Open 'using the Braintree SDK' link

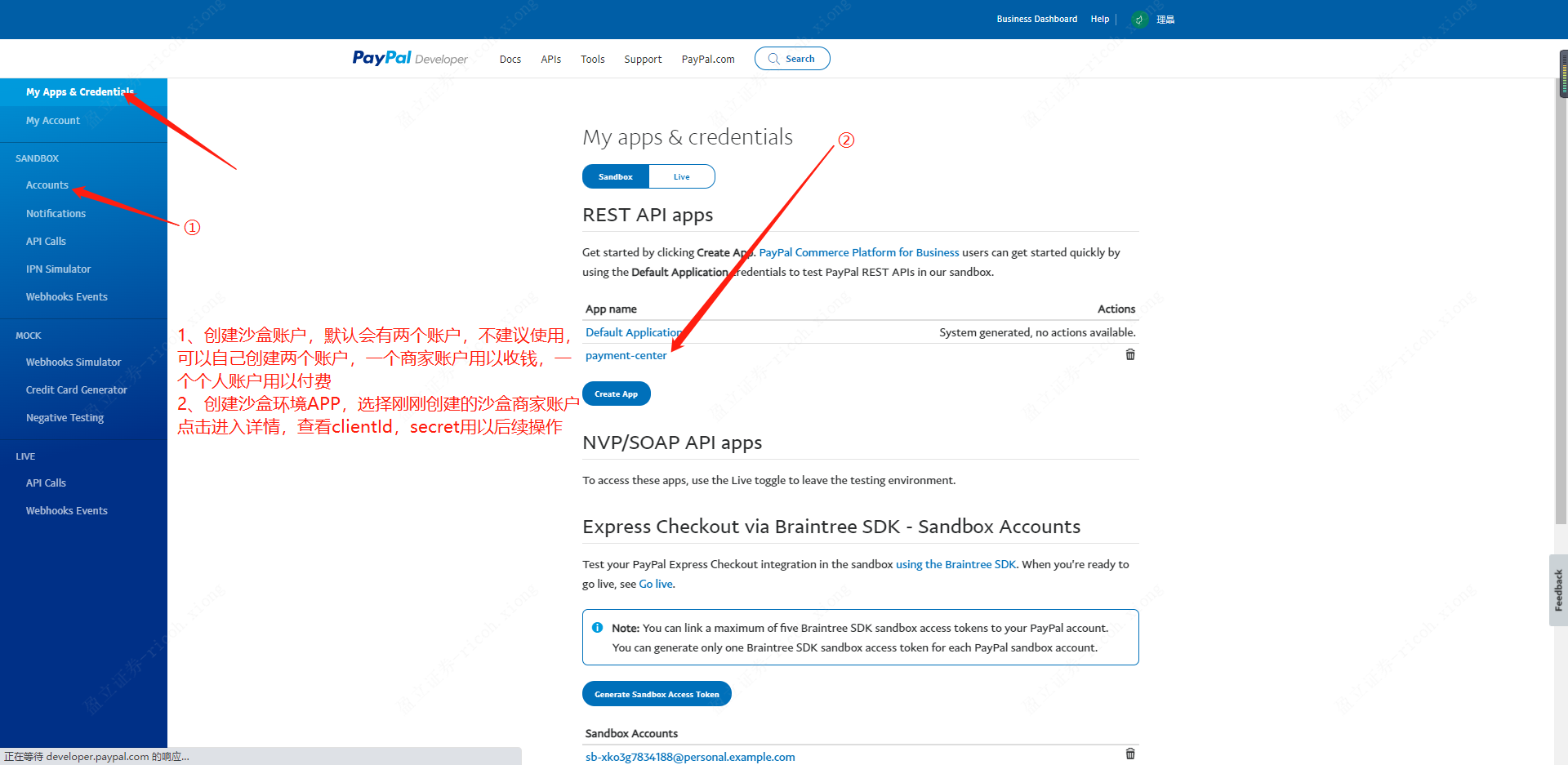(955, 564)
